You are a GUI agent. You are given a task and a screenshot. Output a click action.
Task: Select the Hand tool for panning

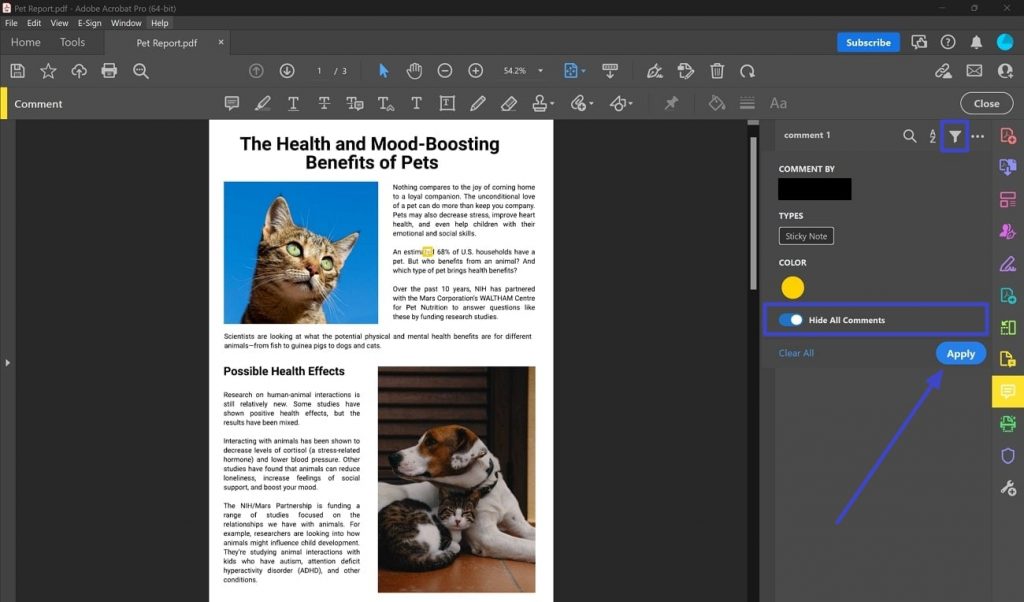(414, 71)
